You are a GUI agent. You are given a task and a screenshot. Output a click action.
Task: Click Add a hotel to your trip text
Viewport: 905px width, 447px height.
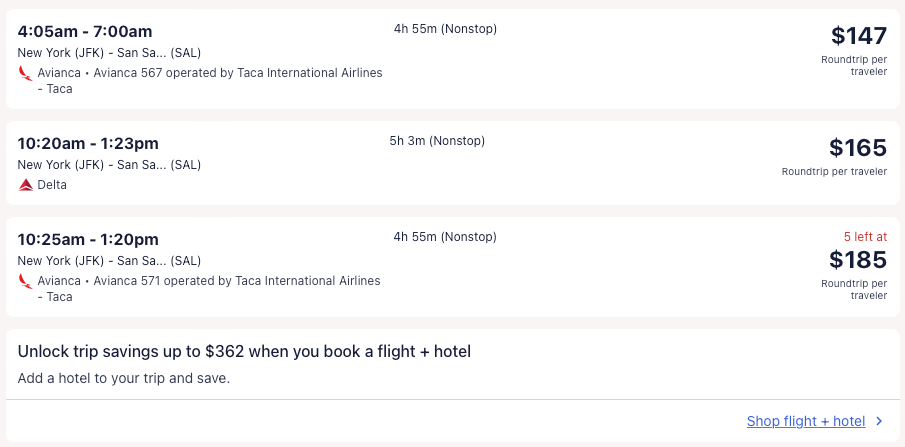coord(123,379)
